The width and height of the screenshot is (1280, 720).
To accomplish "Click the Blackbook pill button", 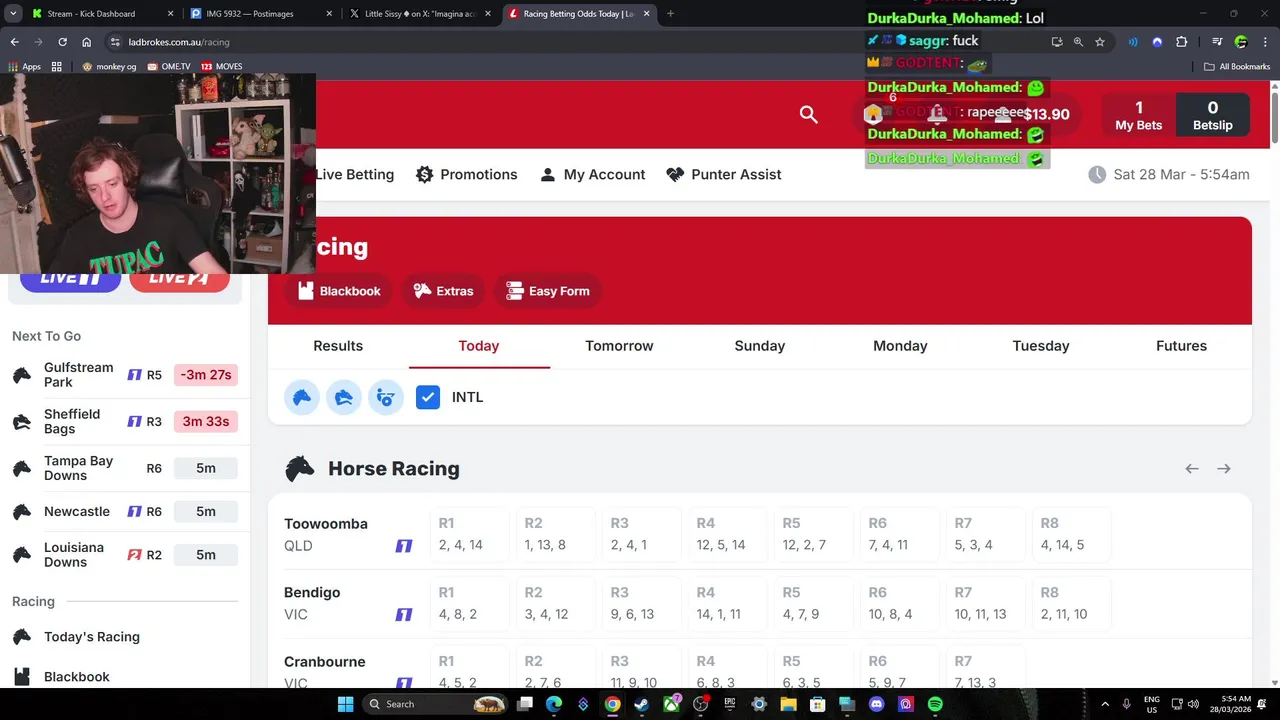I will [339, 291].
